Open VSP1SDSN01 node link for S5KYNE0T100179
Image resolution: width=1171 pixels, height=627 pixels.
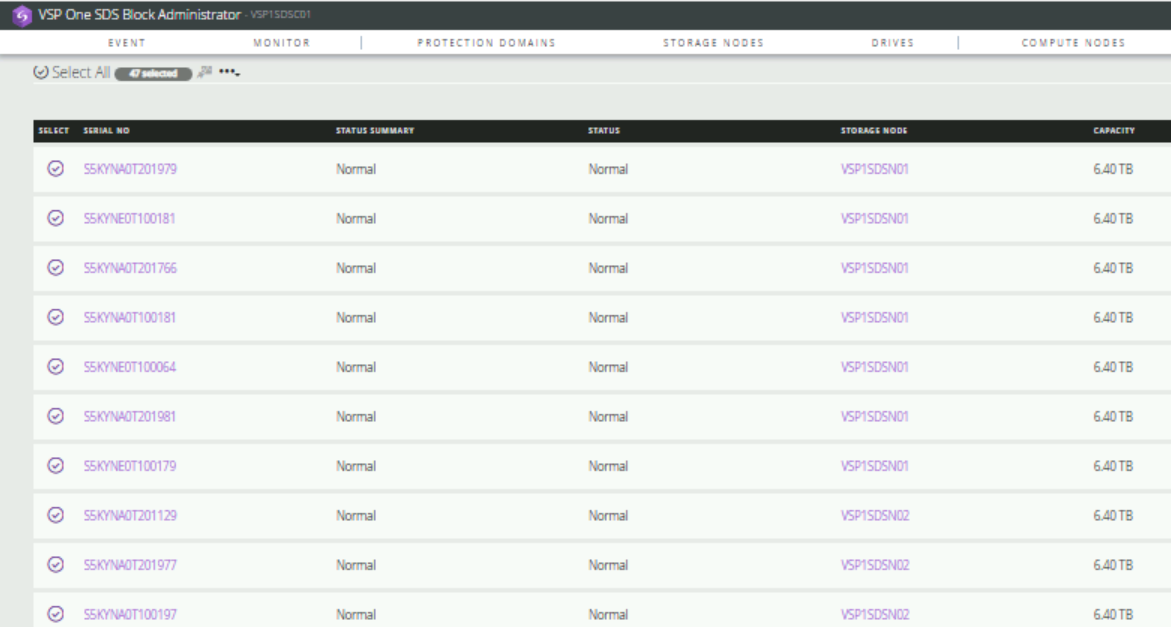click(x=875, y=467)
